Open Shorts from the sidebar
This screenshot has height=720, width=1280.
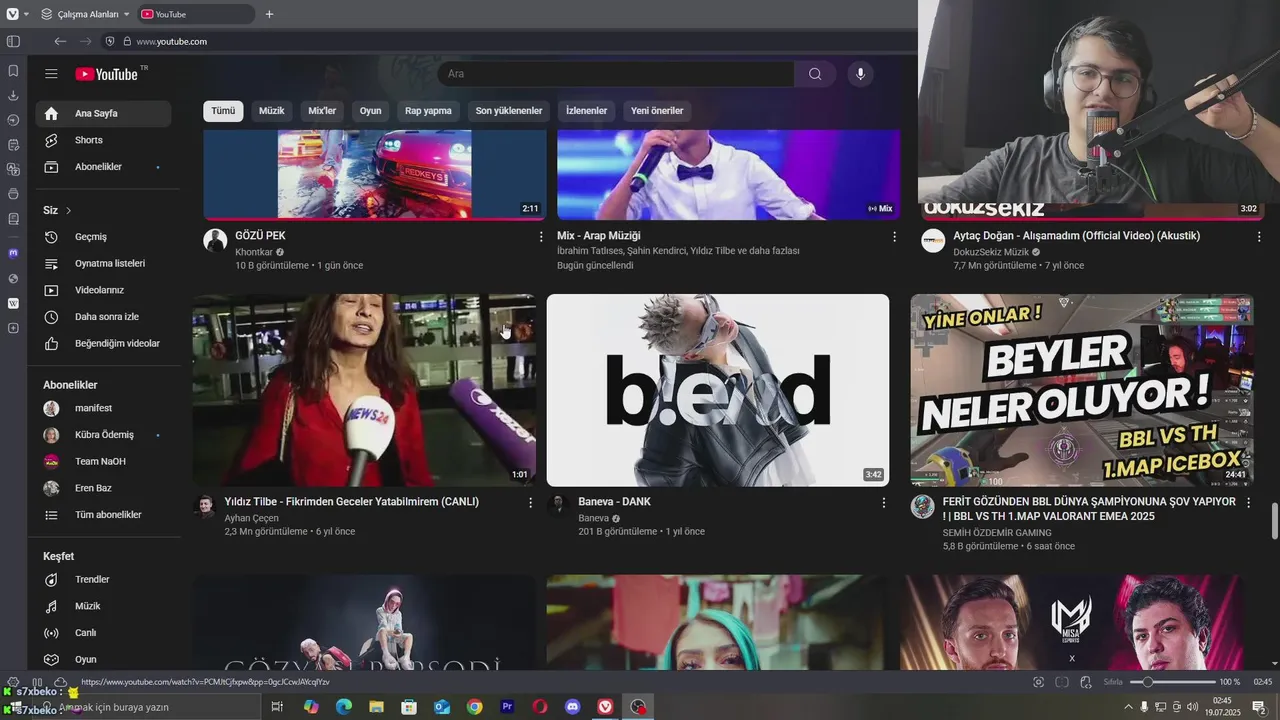point(104,140)
